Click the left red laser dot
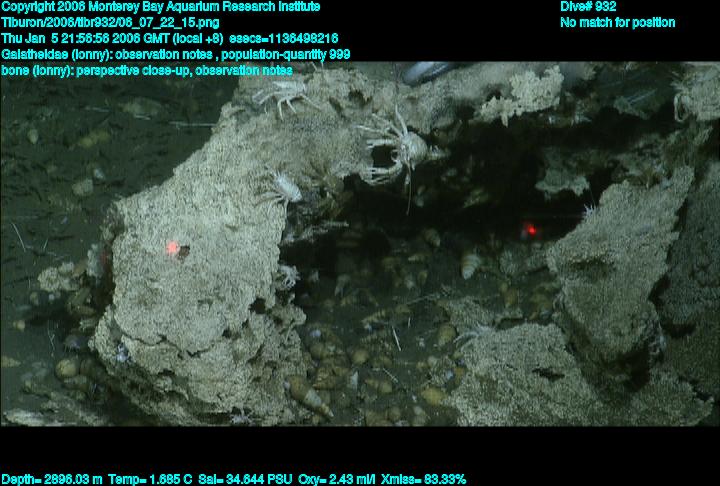 (x=173, y=246)
